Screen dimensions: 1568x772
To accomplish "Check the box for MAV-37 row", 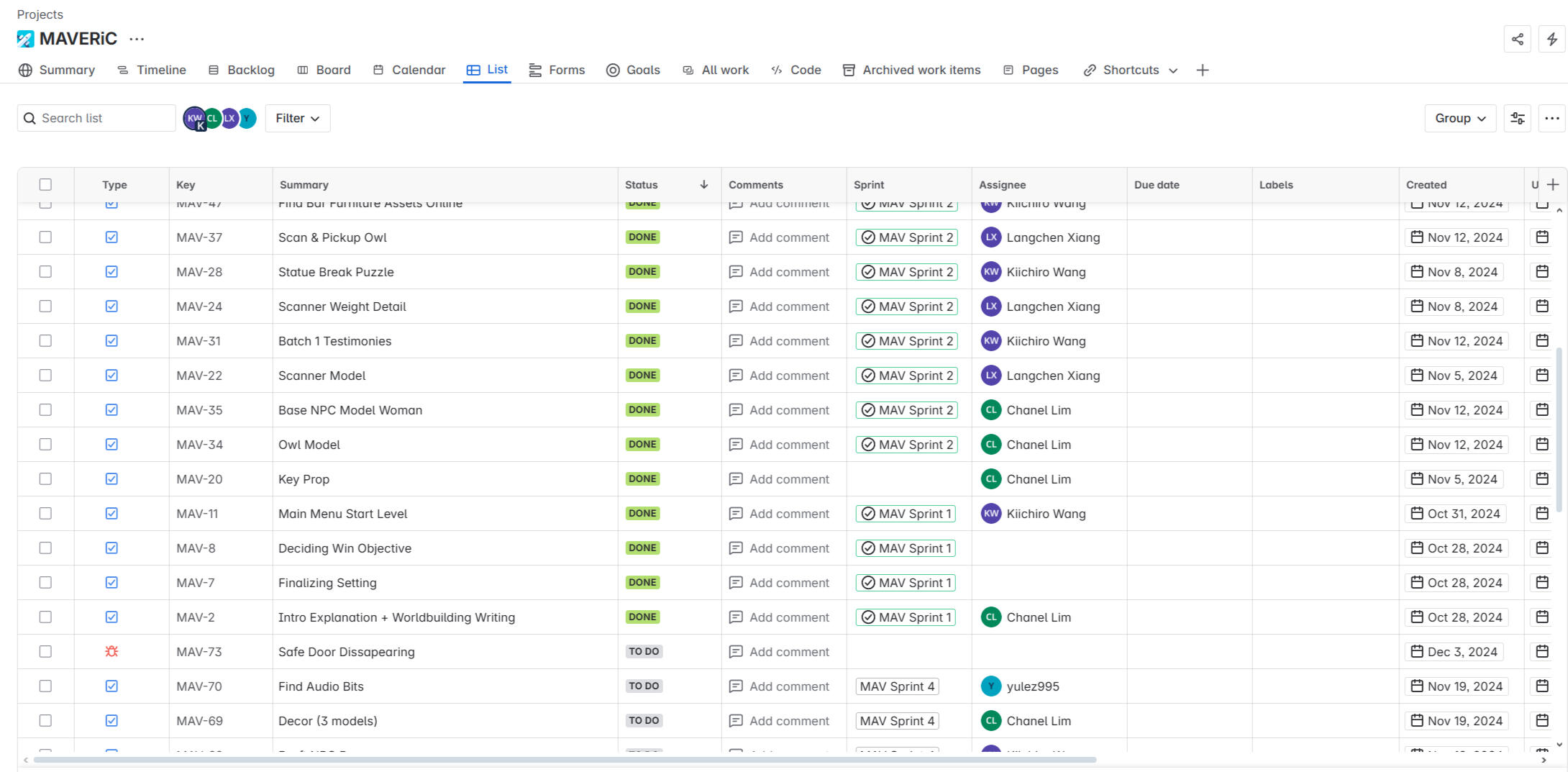I will click(x=45, y=237).
